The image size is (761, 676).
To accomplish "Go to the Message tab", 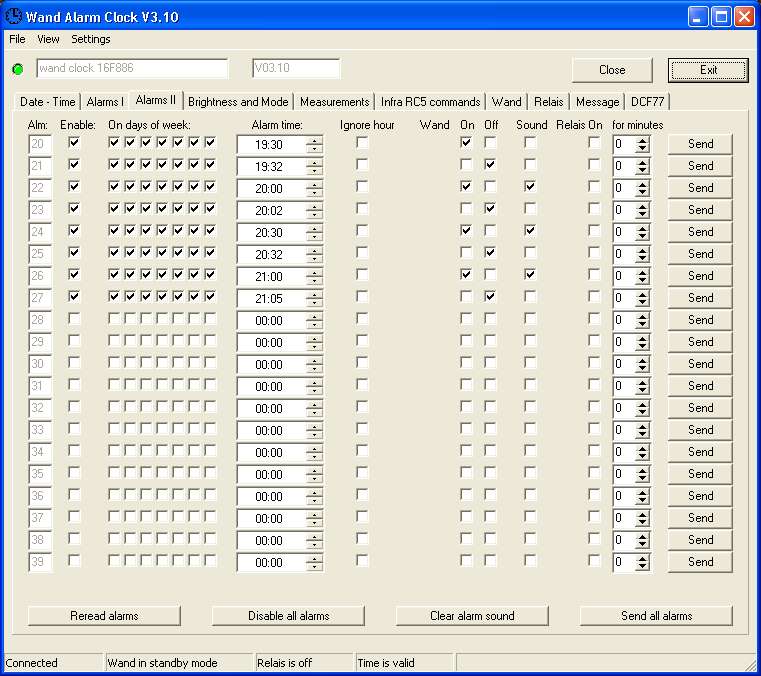I will click(x=597, y=102).
